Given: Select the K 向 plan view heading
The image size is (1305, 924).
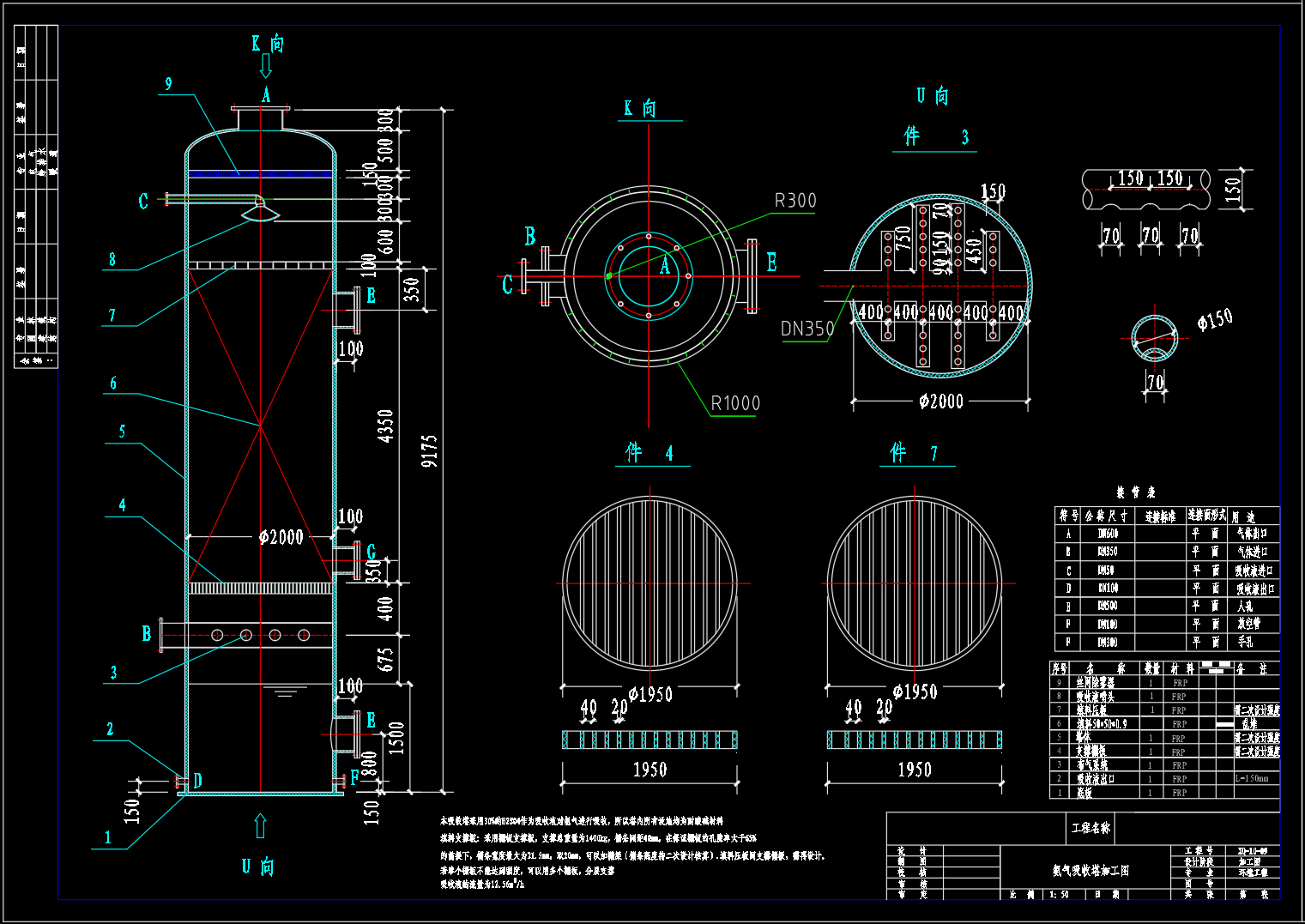Looking at the screenshot, I should (x=640, y=108).
